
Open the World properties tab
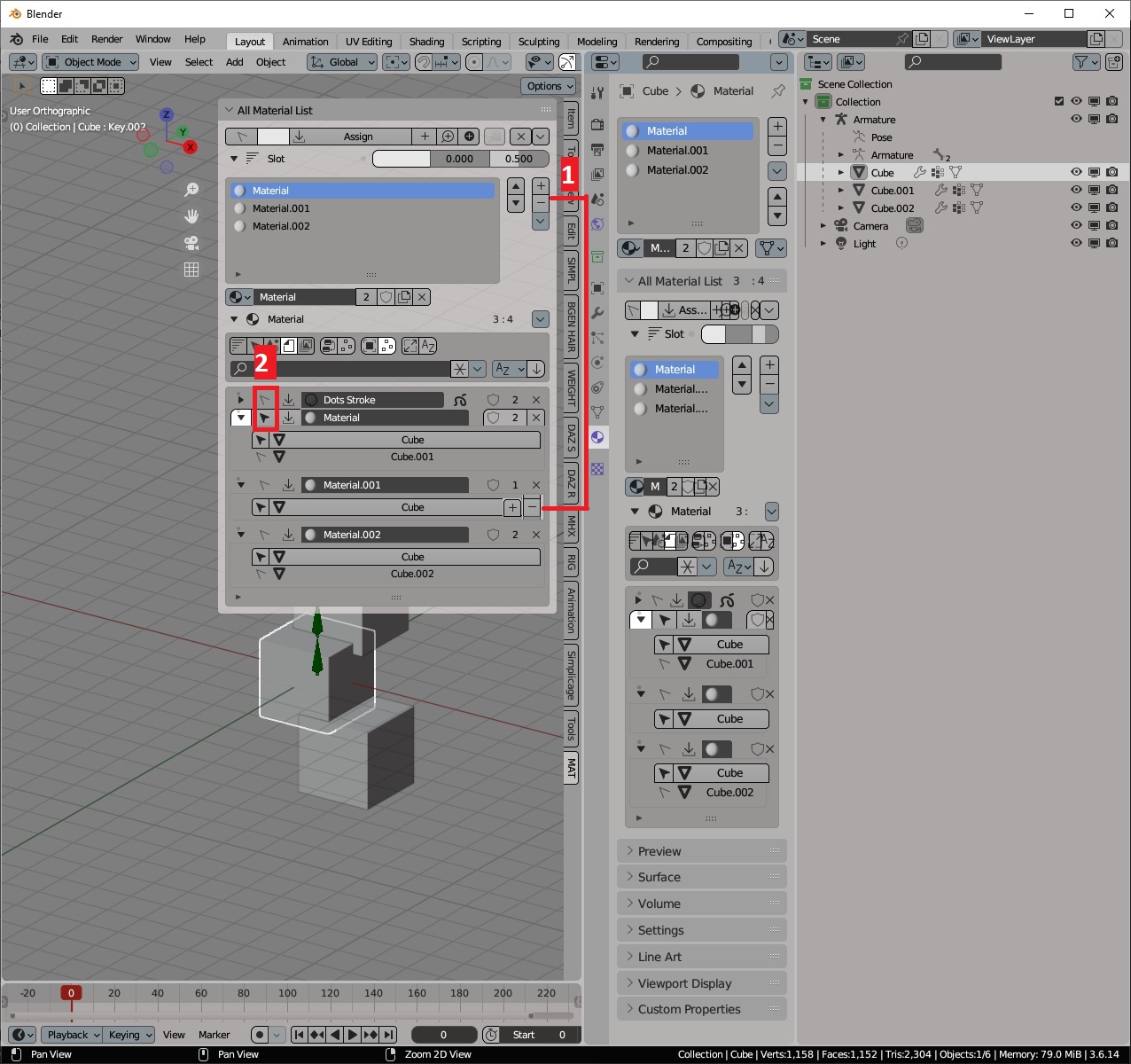pos(597,224)
